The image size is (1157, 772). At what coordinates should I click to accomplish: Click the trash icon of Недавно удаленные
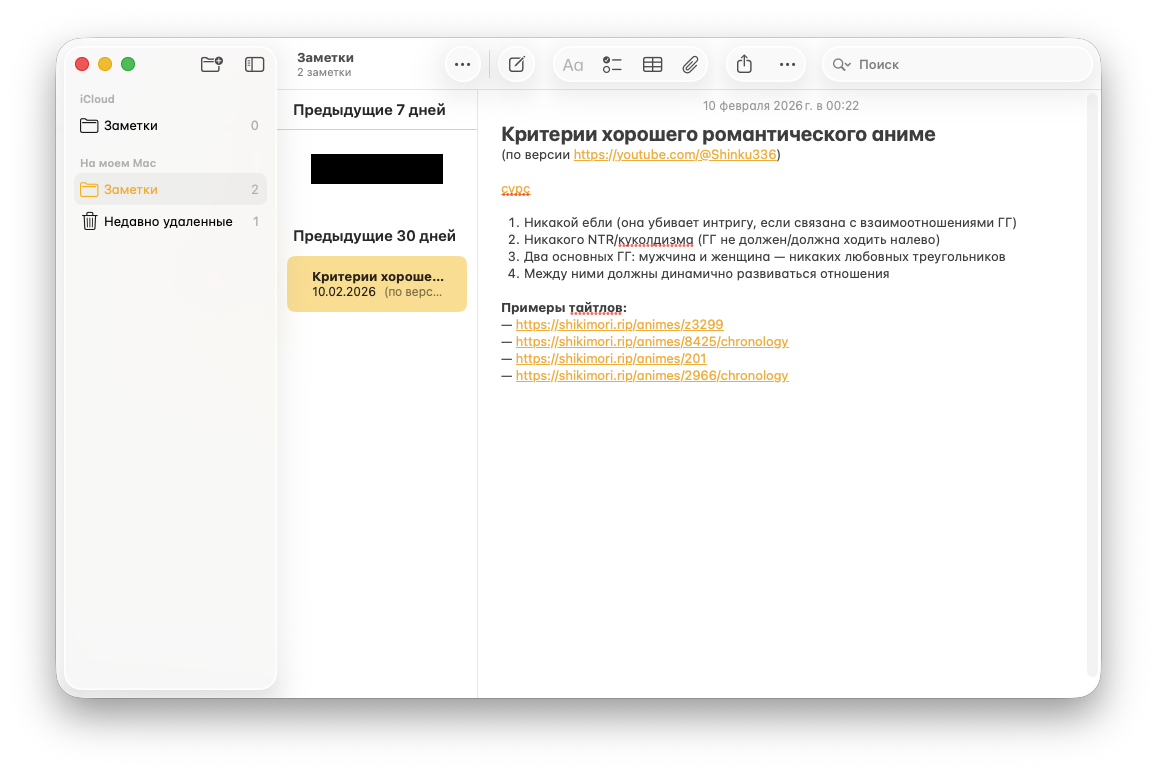pos(89,221)
